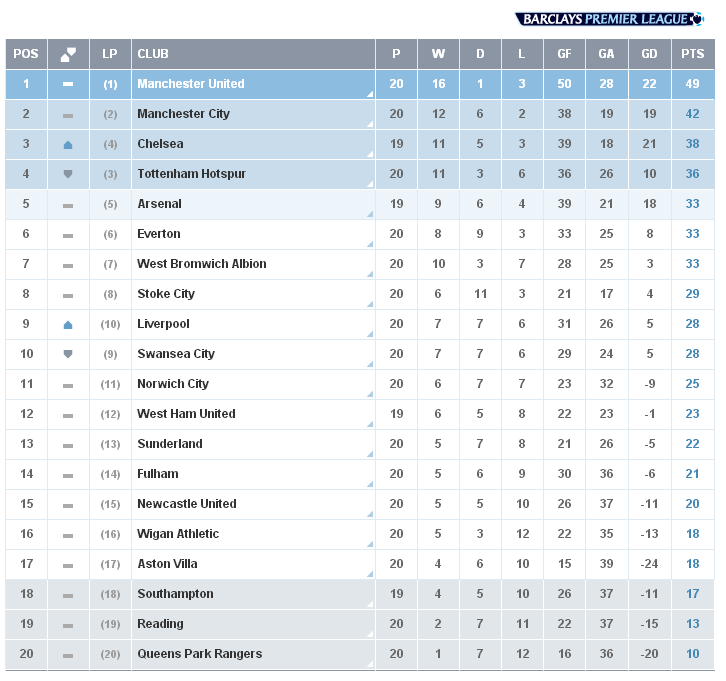Click Manchester United's no-change dash icon
The image size is (726, 681).
coord(68,84)
